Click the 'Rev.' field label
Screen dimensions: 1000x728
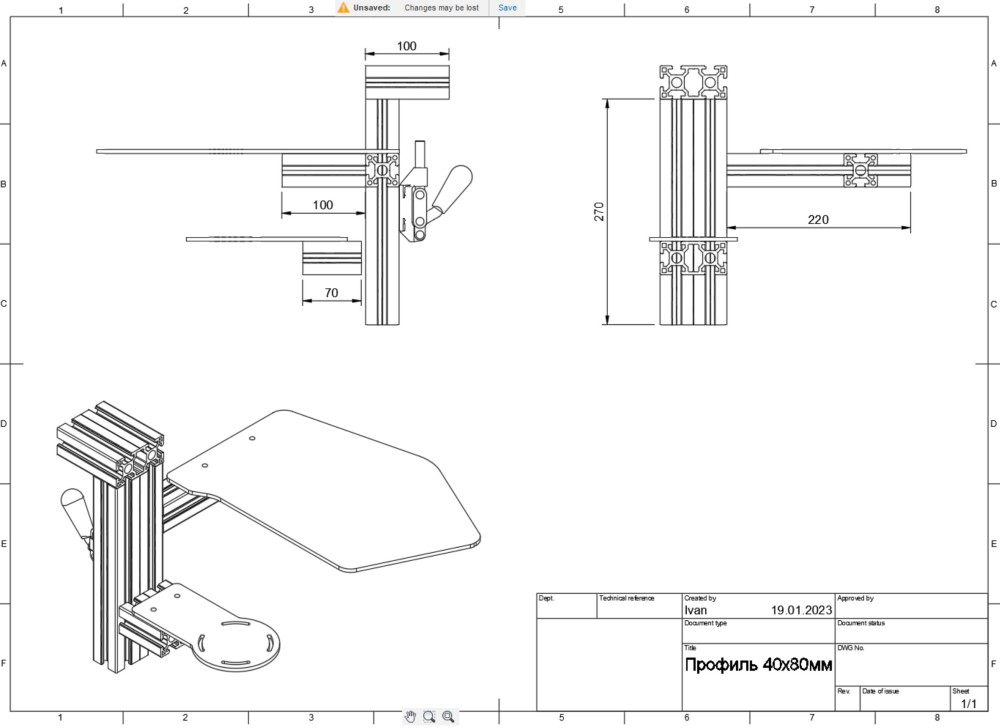click(x=843, y=691)
